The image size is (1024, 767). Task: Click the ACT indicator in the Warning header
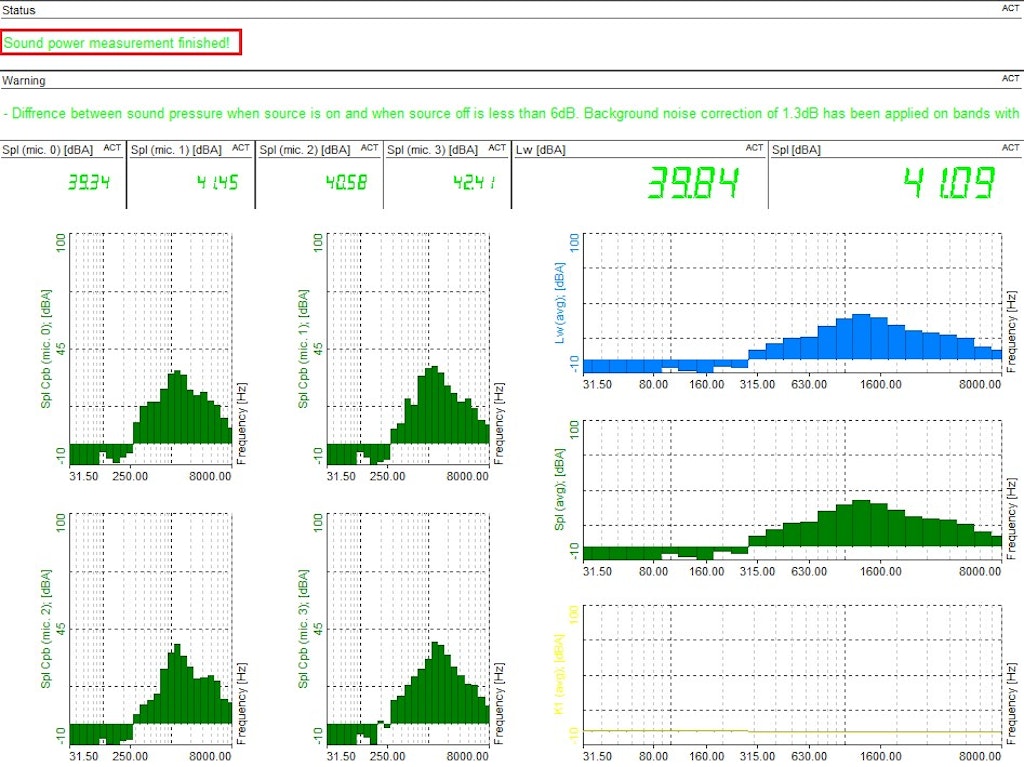pyautogui.click(x=1010, y=78)
